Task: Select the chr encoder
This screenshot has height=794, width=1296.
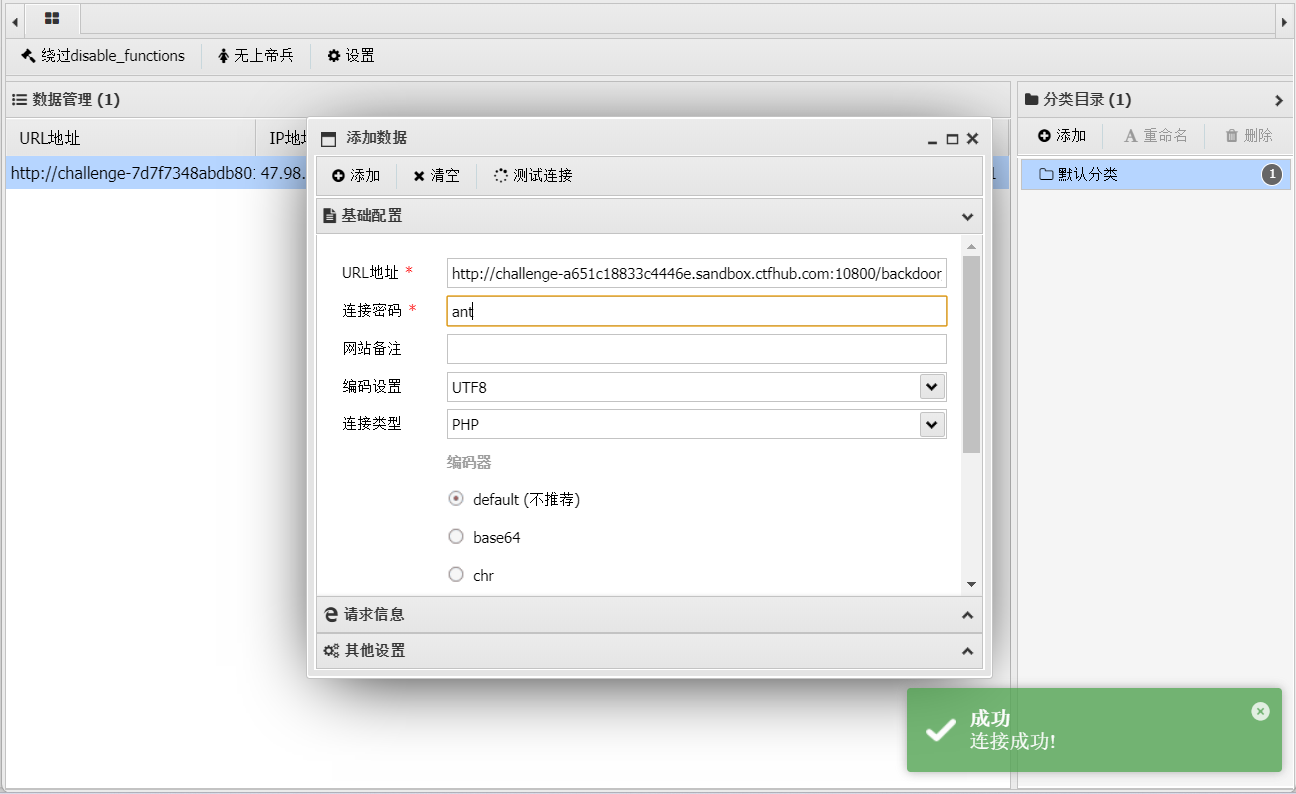Action: pyautogui.click(x=456, y=574)
